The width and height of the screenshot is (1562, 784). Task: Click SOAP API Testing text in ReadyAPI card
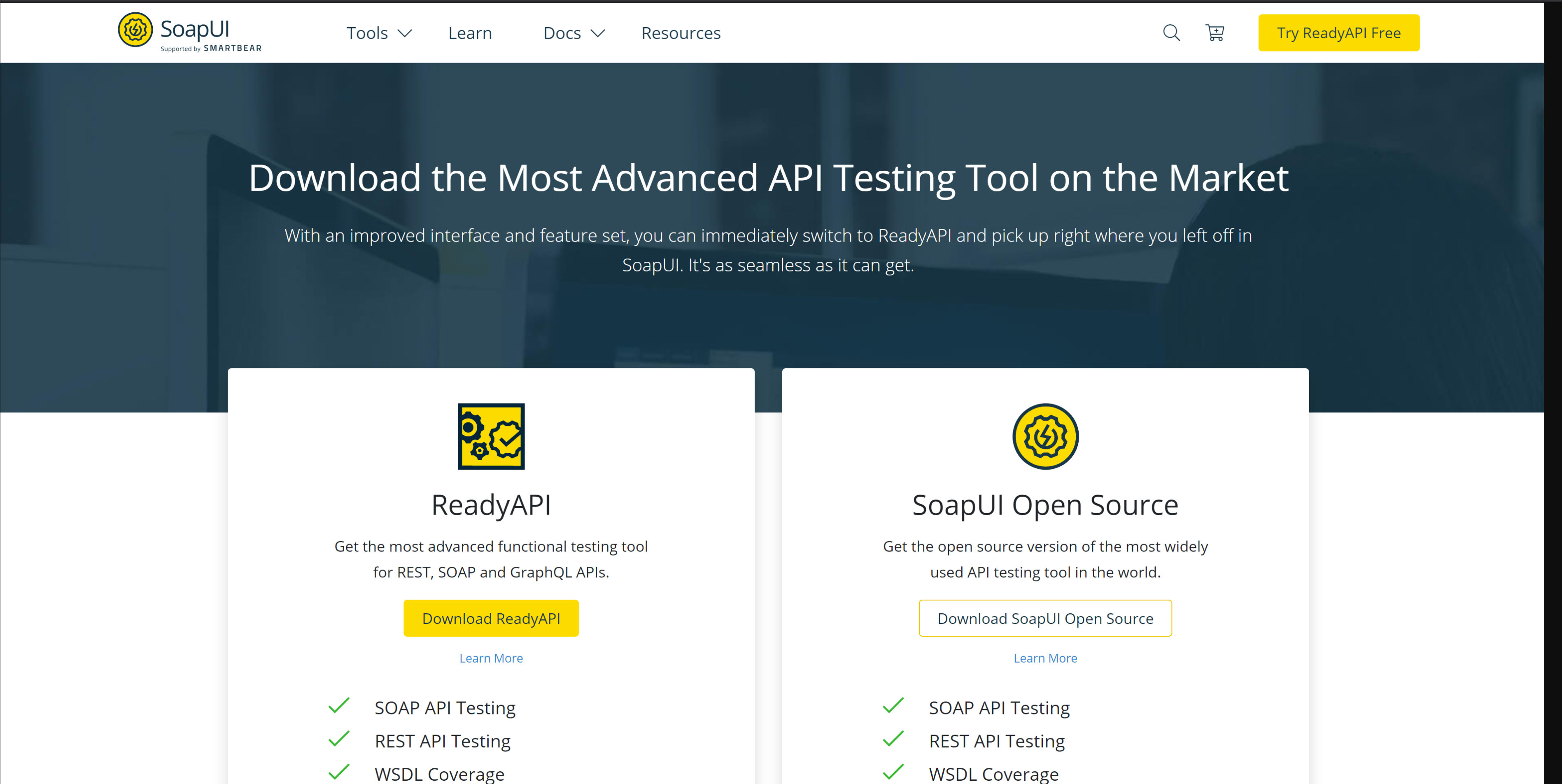(x=445, y=707)
